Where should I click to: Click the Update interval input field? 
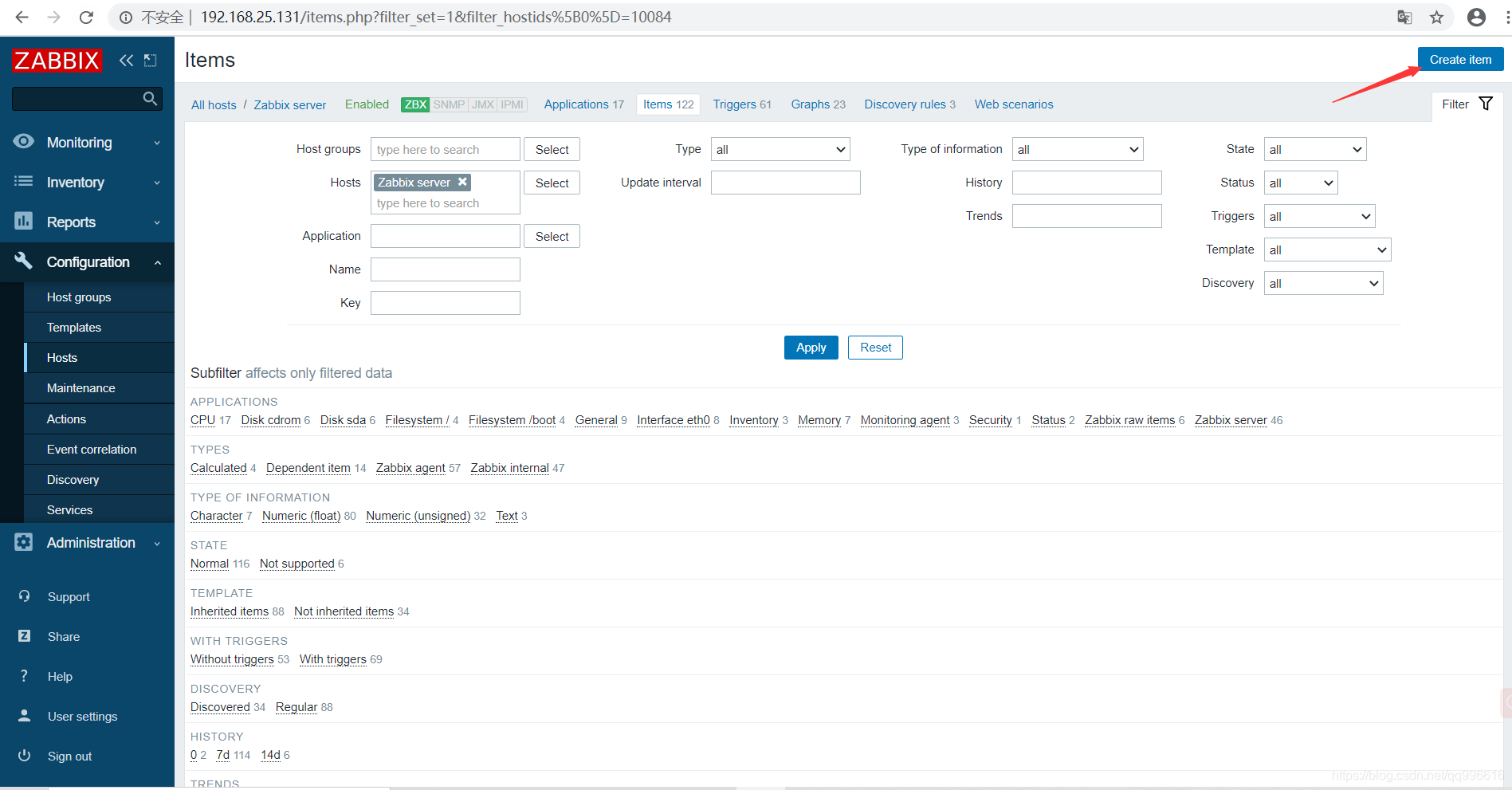[x=786, y=183]
